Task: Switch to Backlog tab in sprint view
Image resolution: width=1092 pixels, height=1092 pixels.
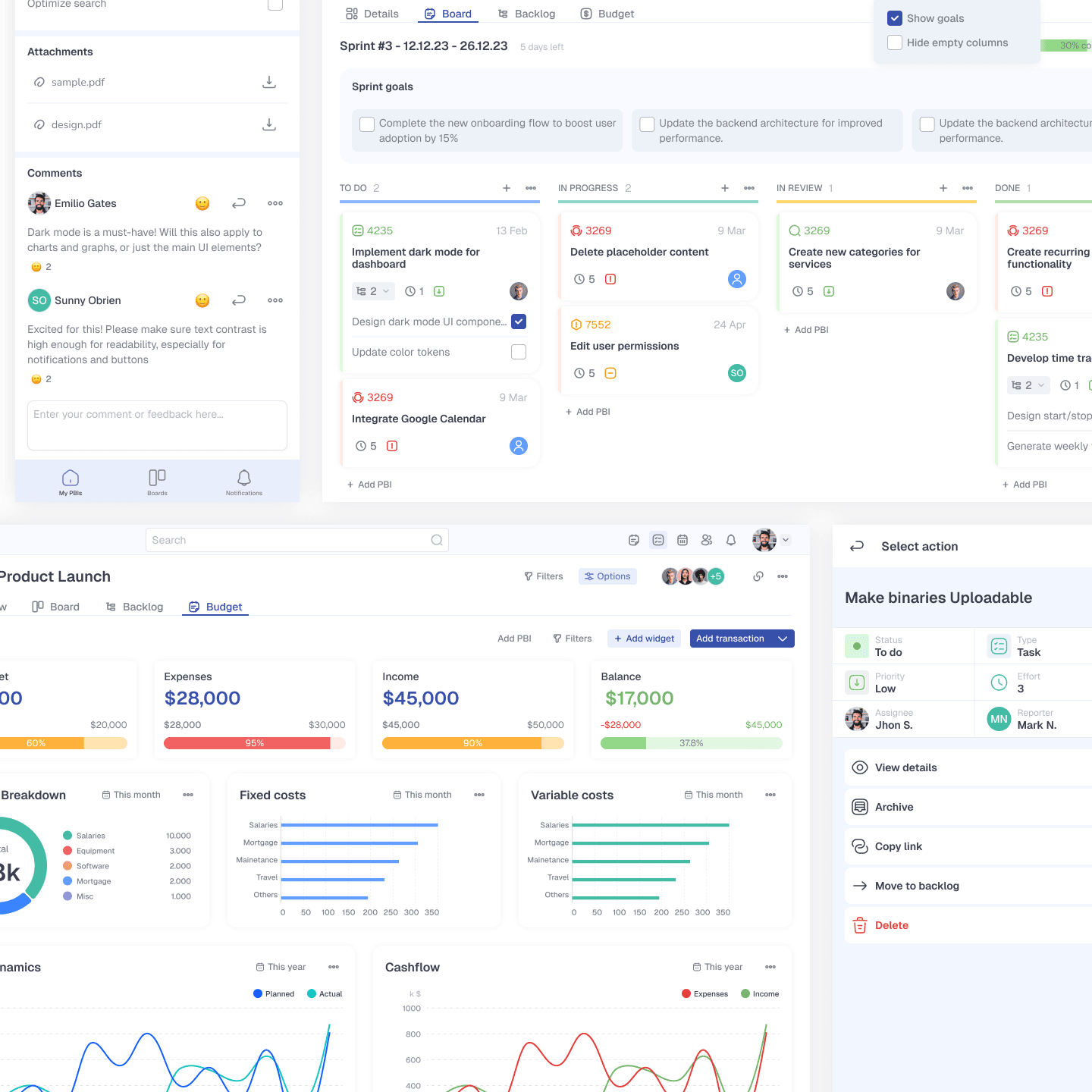Action: click(526, 14)
